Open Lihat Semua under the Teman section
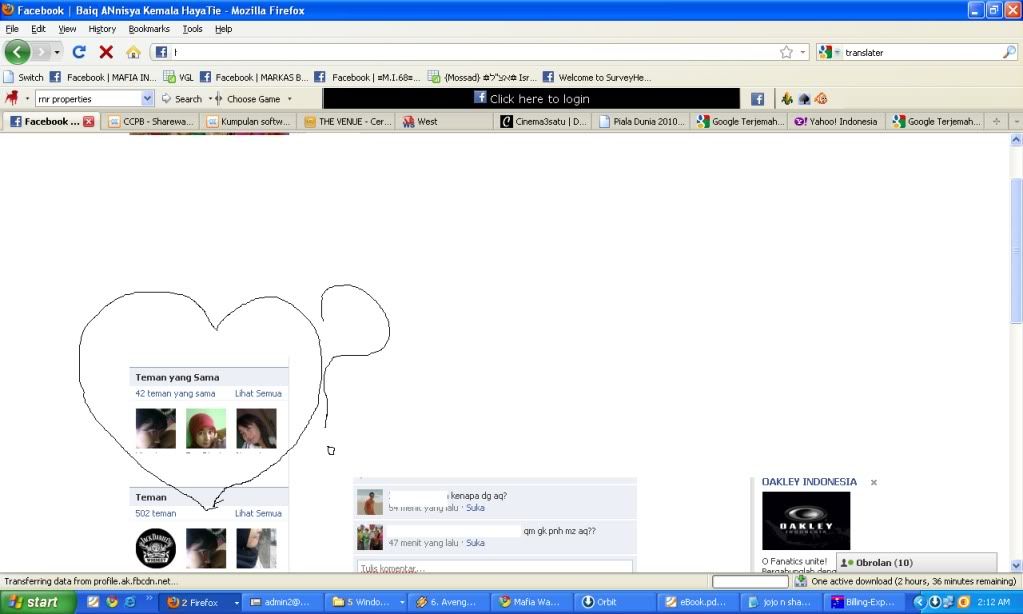1023x614 pixels. coord(258,514)
